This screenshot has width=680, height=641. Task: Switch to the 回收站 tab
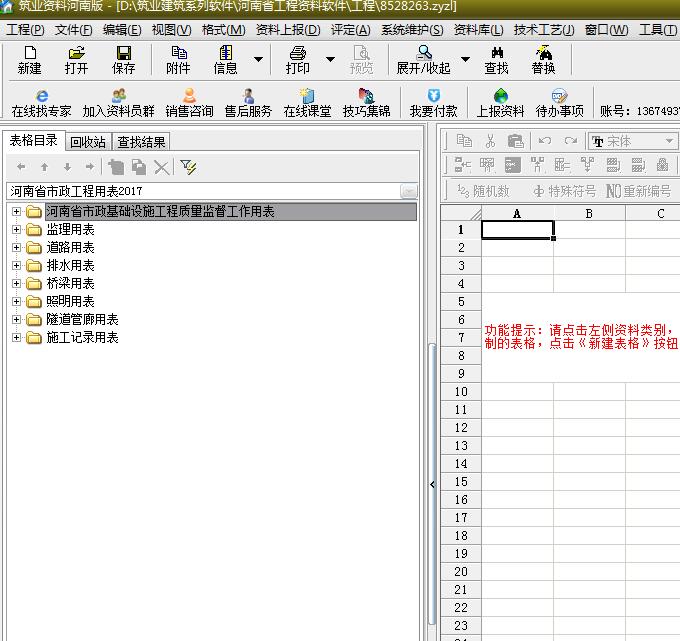click(x=88, y=142)
